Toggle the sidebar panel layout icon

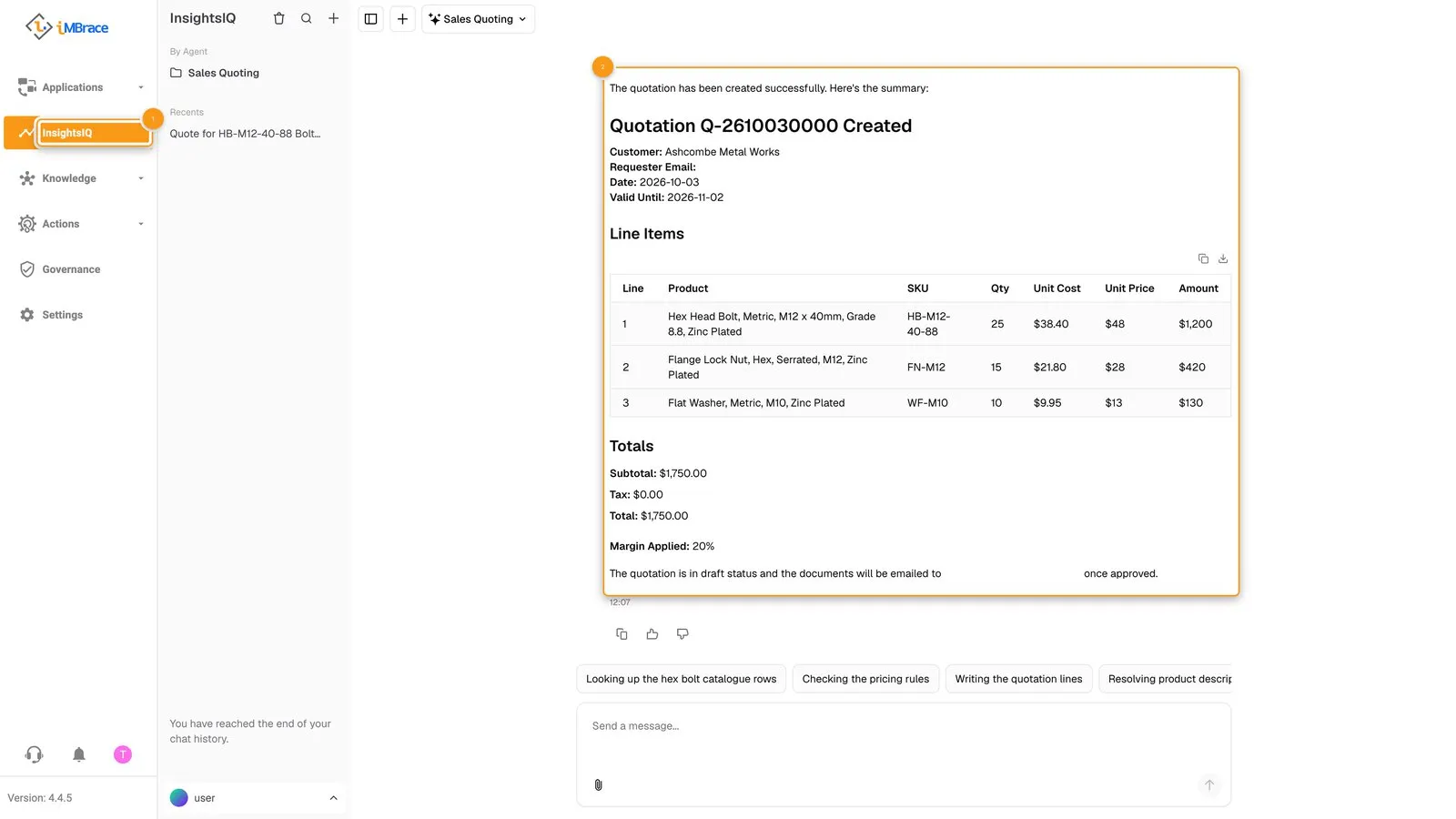pyautogui.click(x=370, y=19)
